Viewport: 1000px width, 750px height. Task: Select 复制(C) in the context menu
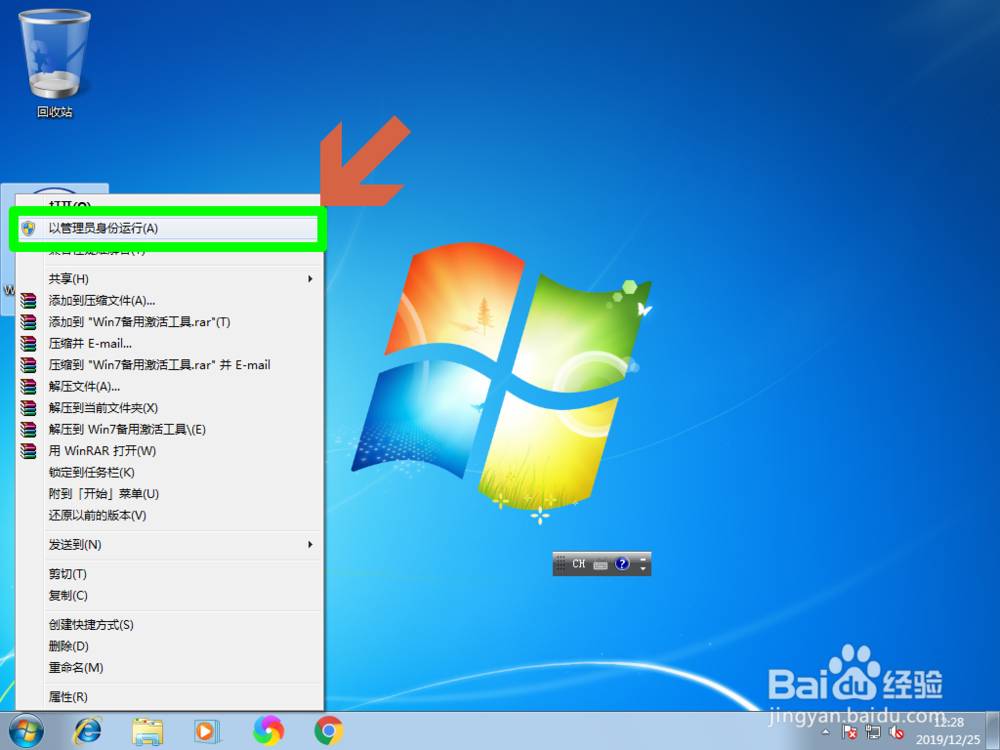pyautogui.click(x=170, y=596)
